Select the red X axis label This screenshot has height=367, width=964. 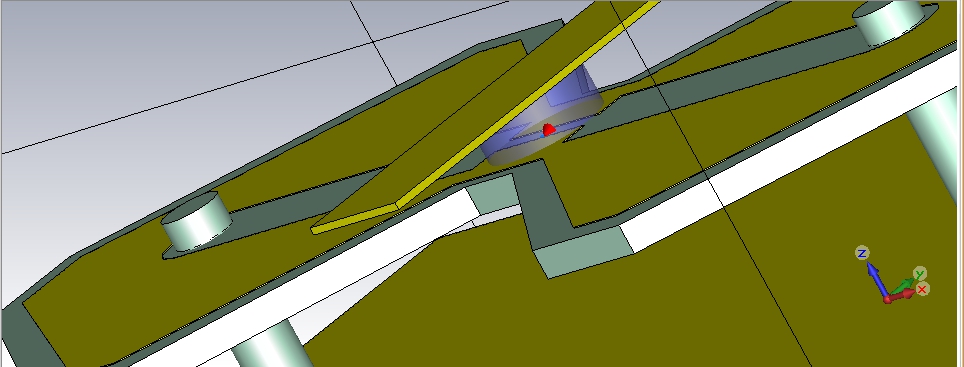[922, 289]
